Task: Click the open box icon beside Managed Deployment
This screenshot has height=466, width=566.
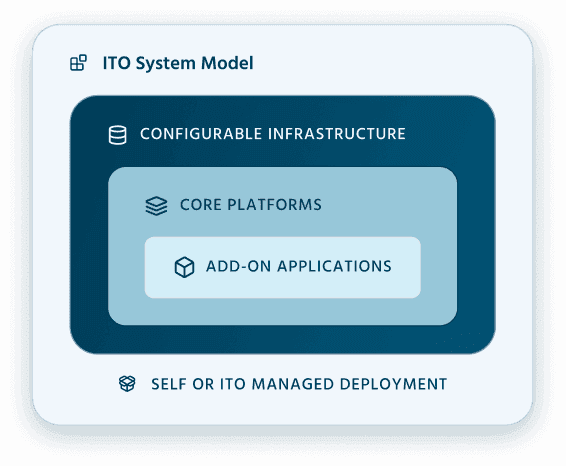Action: 127,384
